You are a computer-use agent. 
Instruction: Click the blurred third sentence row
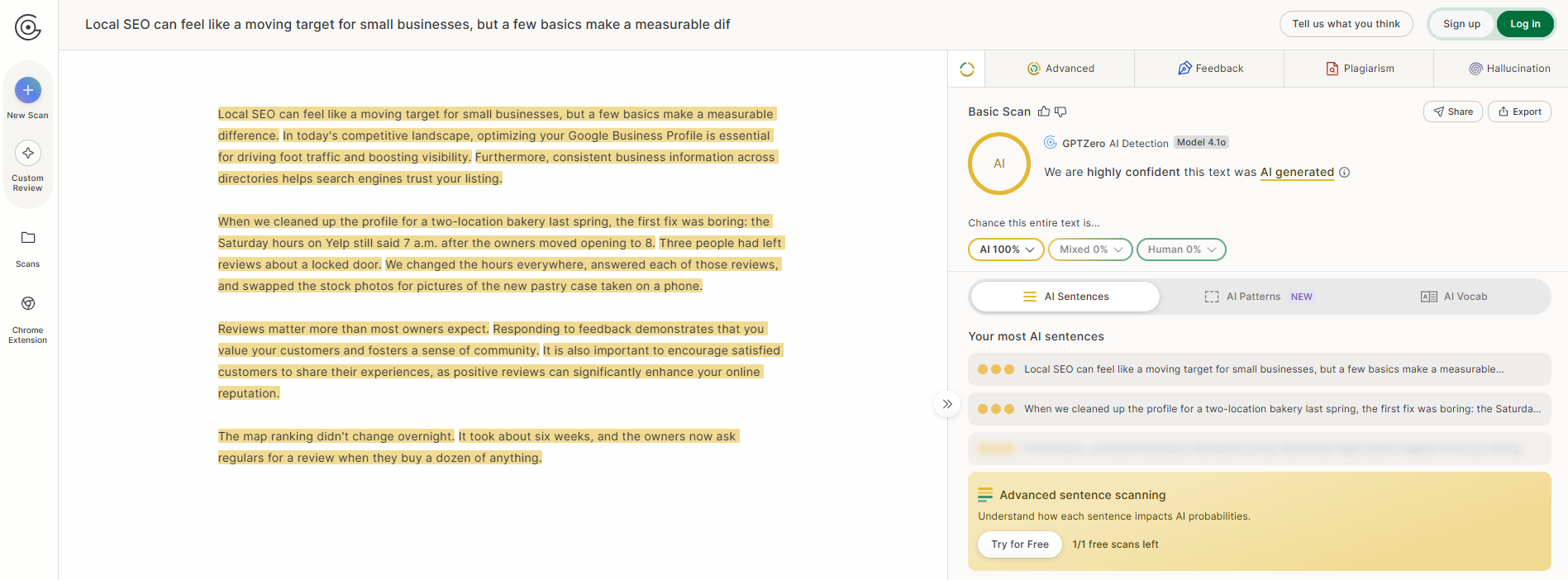tap(1259, 449)
